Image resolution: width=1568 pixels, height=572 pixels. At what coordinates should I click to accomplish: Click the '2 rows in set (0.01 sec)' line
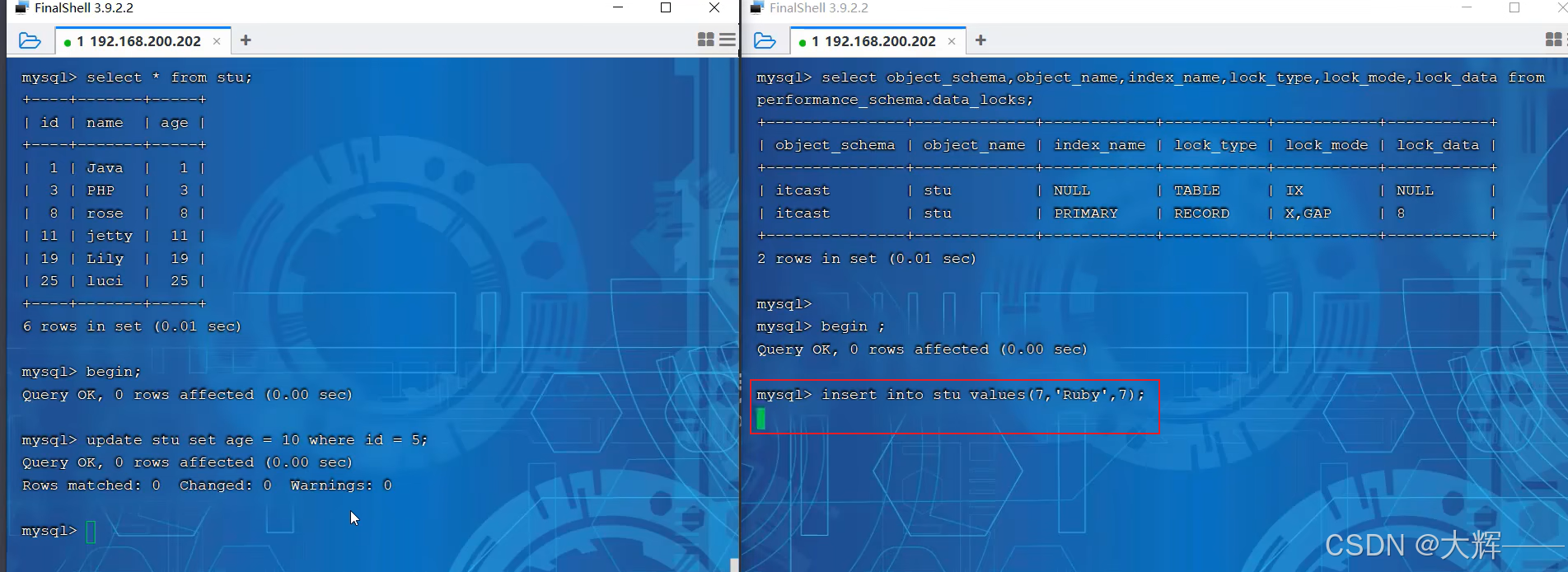point(866,259)
